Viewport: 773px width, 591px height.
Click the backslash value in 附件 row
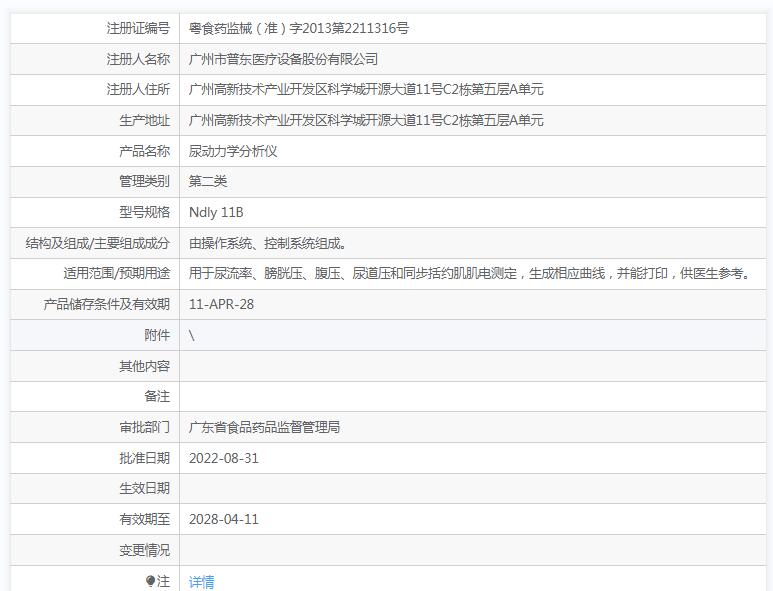192,335
